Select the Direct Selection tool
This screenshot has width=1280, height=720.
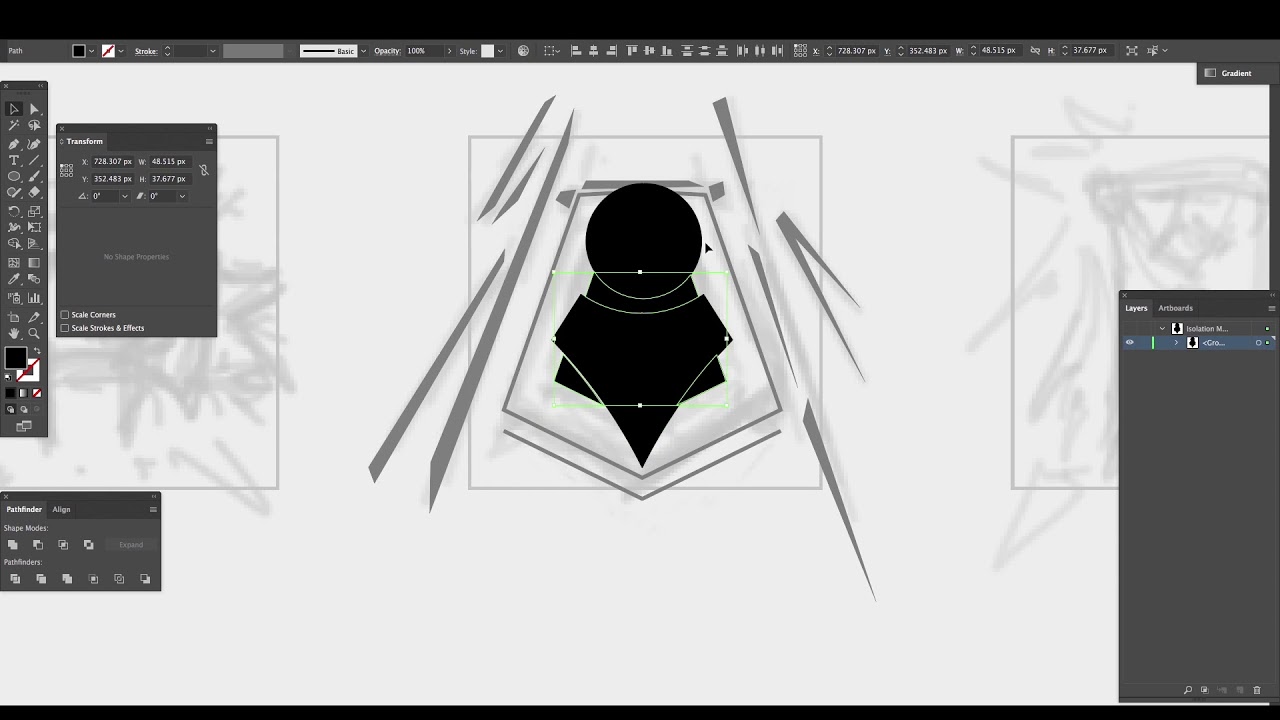pyautogui.click(x=34, y=109)
